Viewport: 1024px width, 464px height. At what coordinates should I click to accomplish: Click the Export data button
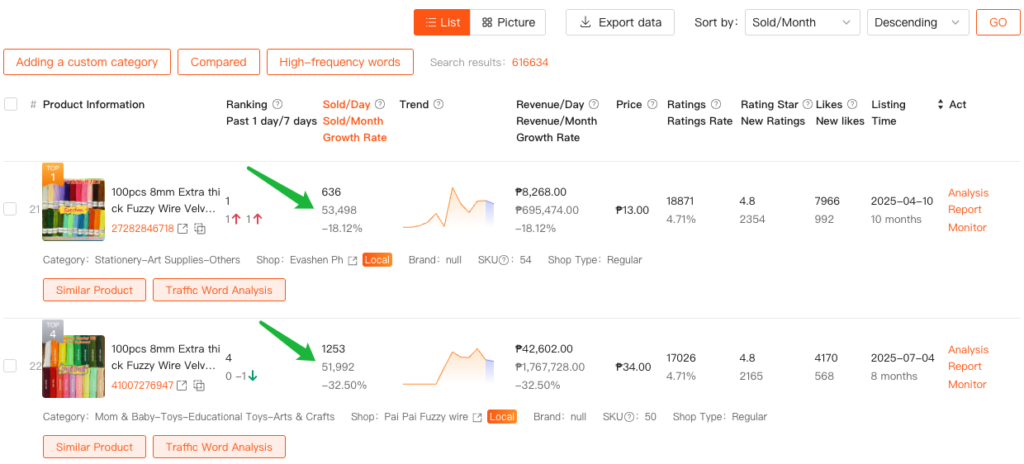(620, 22)
